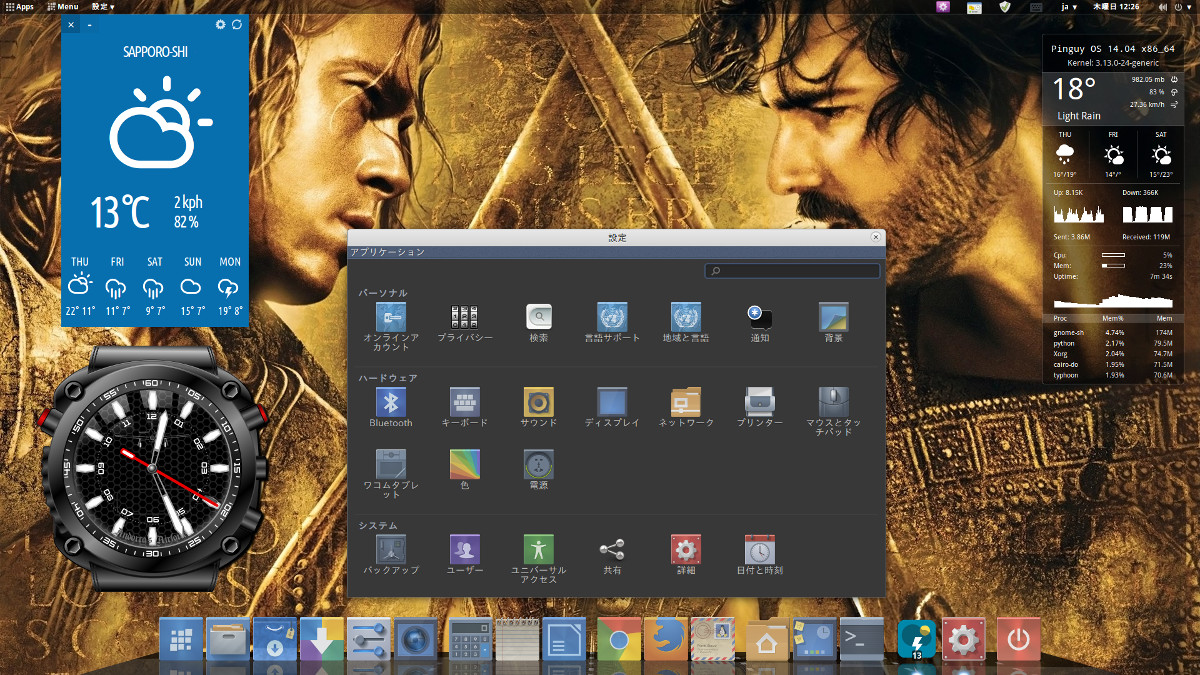Screen dimensions: 1200x675
Task: Open the Apps menu in the top panel
Action: [x=18, y=7]
